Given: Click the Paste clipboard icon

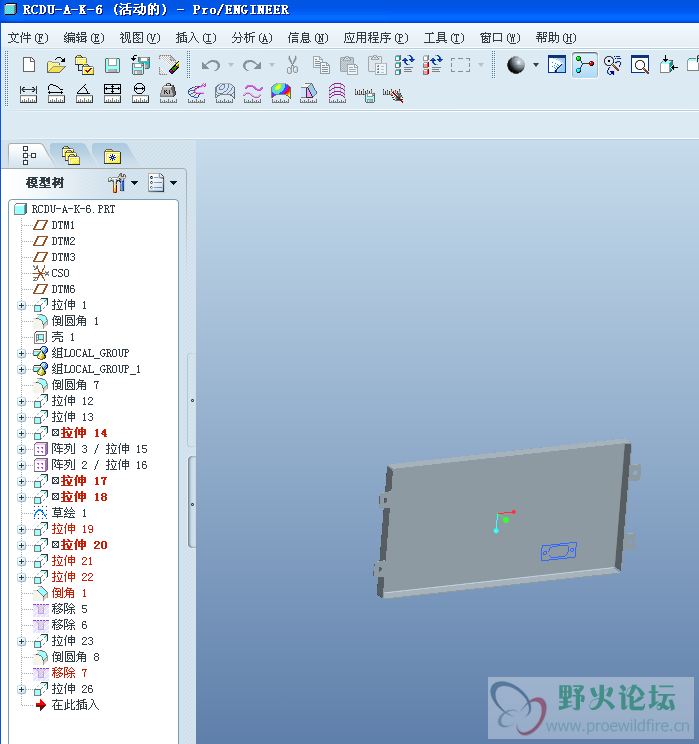Looking at the screenshot, I should click(x=349, y=65).
